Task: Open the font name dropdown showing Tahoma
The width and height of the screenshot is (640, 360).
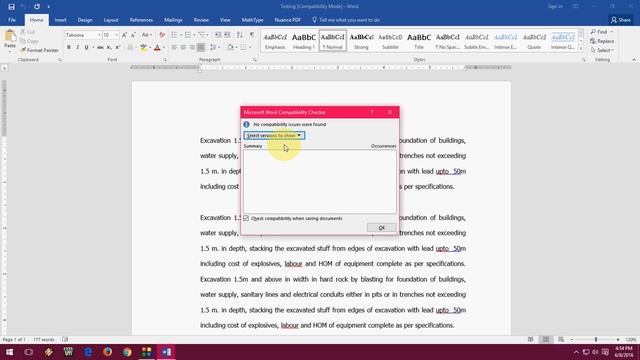Action: (99, 36)
